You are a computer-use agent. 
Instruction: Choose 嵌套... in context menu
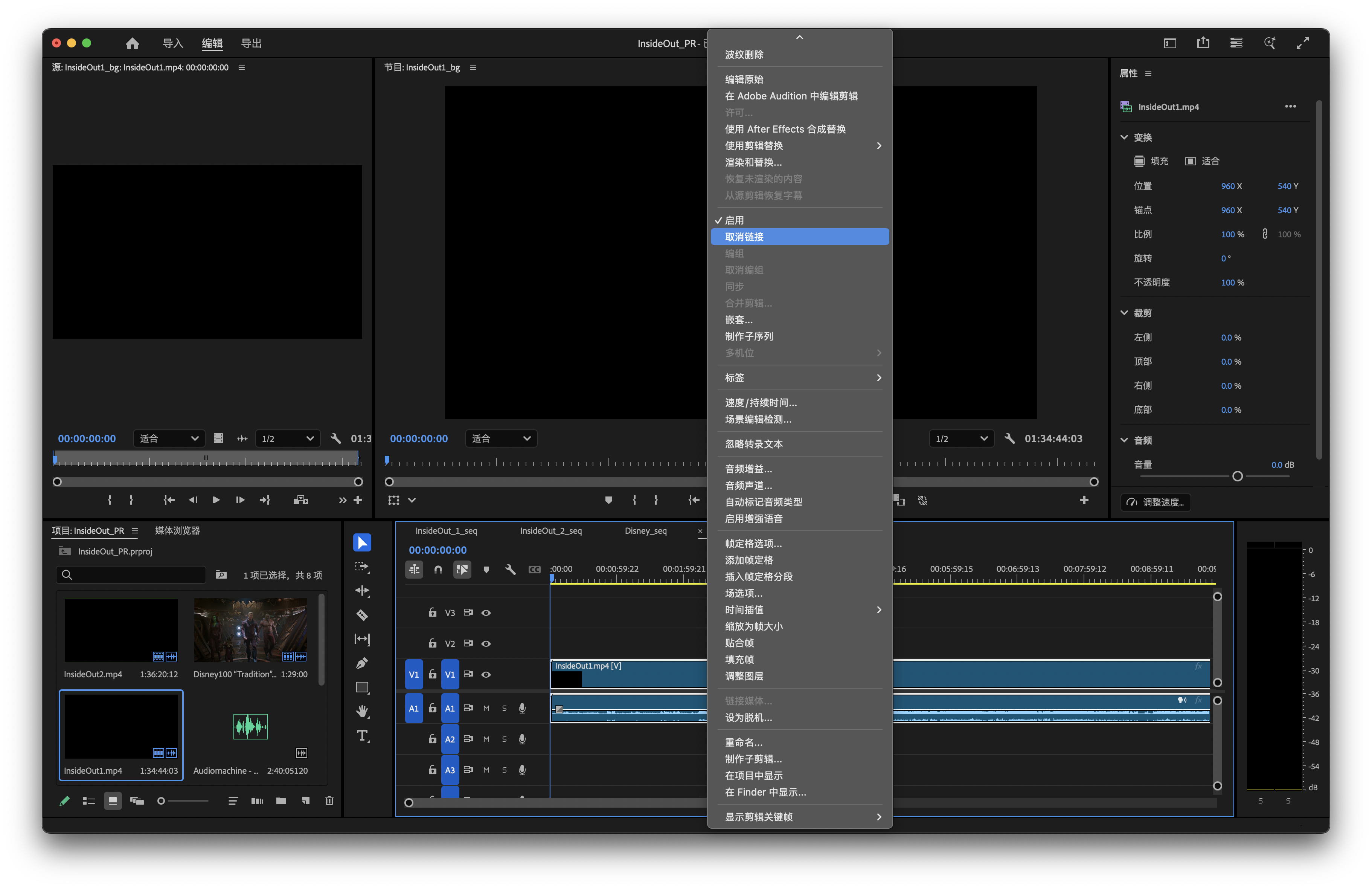click(800, 319)
